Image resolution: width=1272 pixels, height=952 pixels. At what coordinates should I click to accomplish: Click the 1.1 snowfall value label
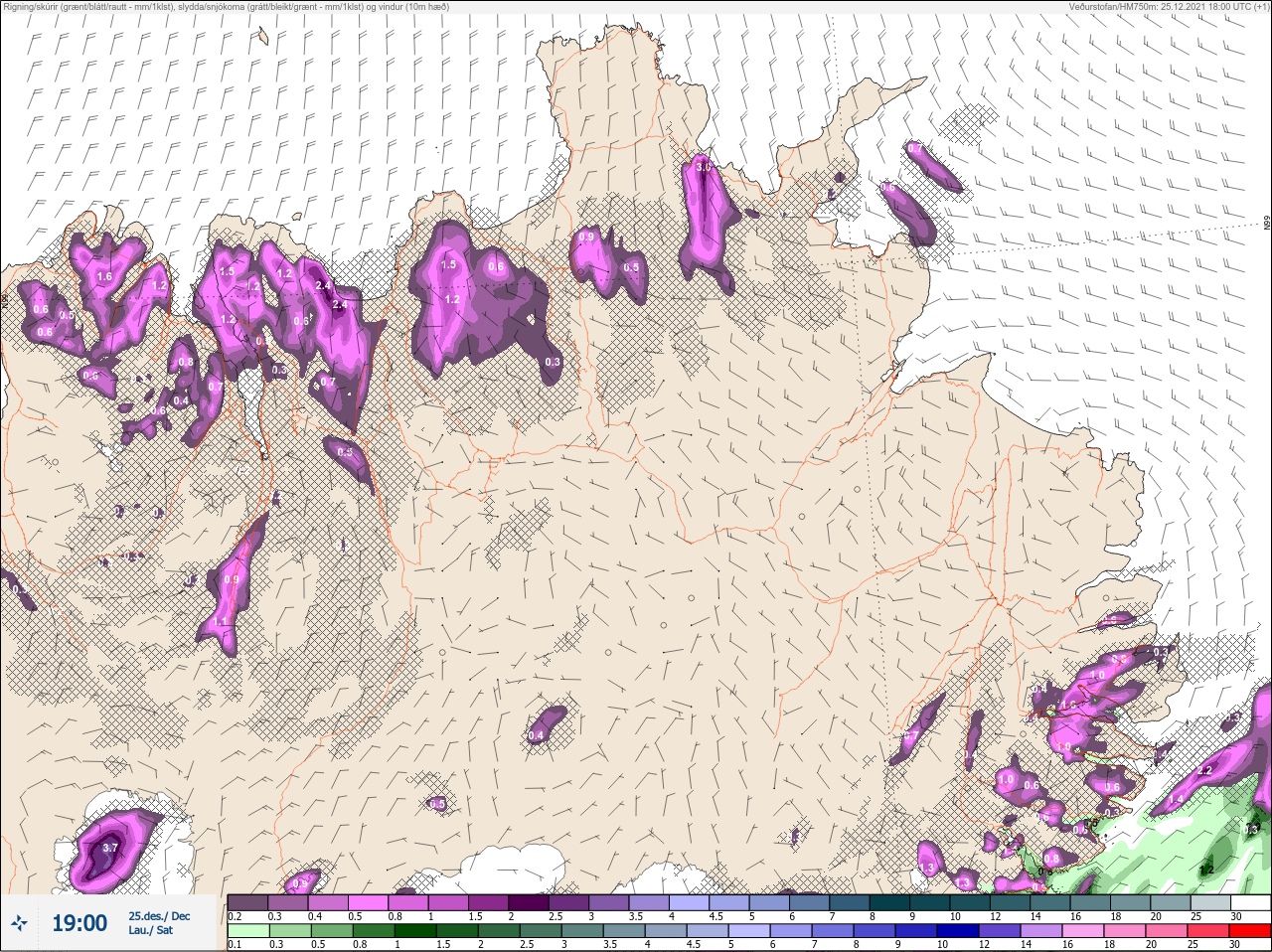tap(221, 621)
